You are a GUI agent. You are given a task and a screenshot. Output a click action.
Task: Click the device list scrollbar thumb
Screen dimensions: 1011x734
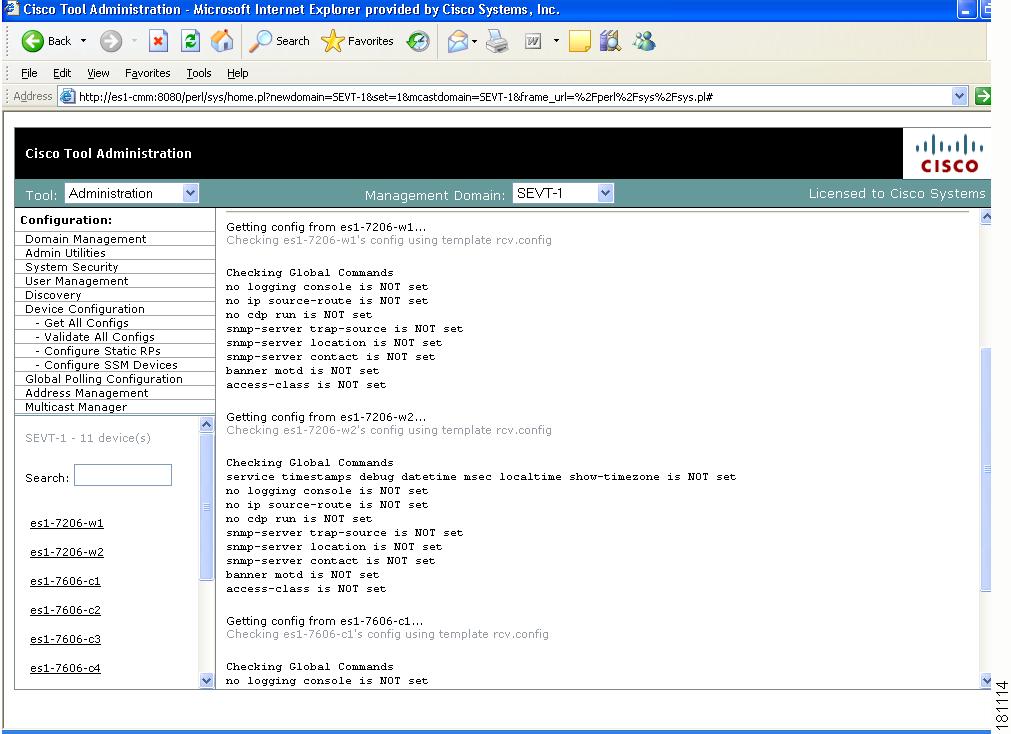206,506
